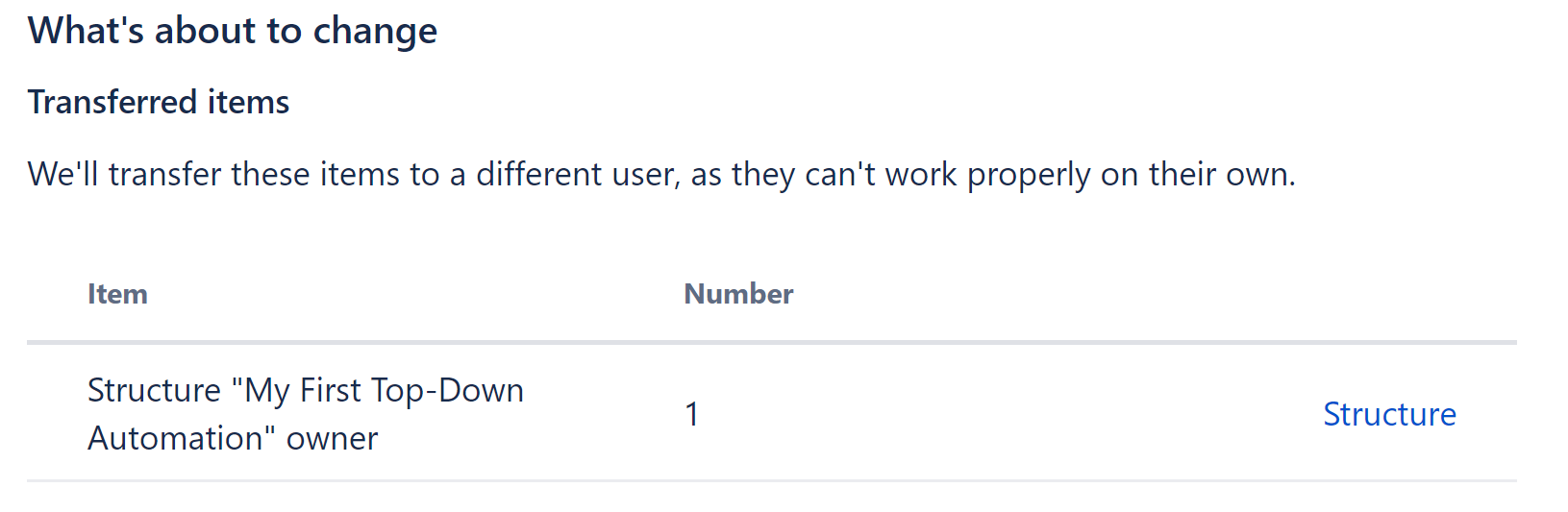The width and height of the screenshot is (1568, 512).
Task: Click the Number column header
Action: [738, 294]
